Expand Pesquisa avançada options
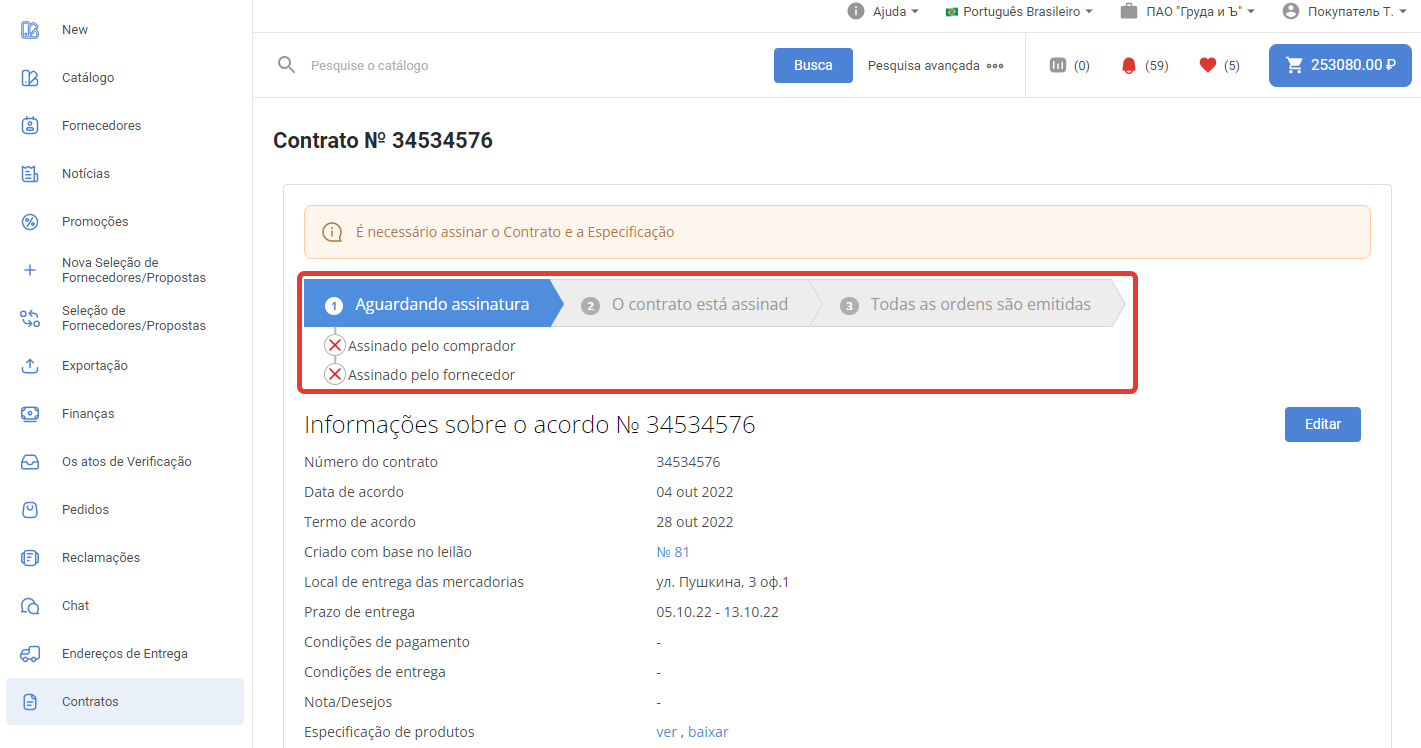The image size is (1421, 748). pos(935,66)
